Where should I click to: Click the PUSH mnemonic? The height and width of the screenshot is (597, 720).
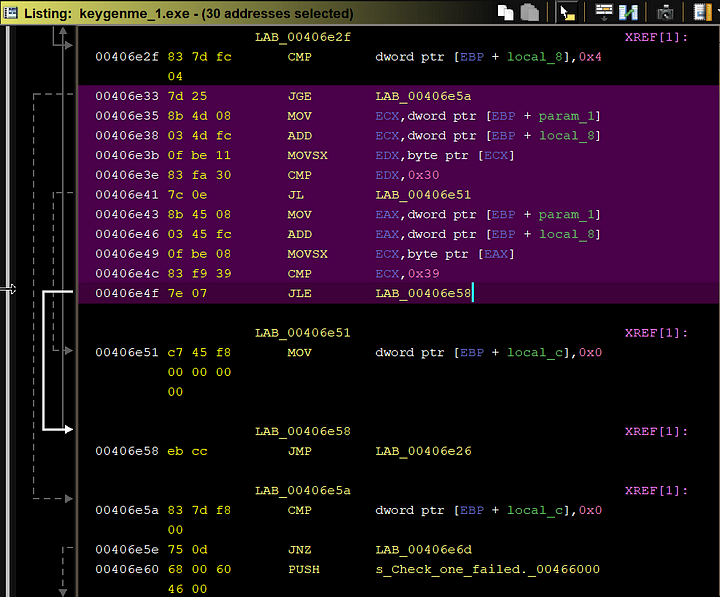point(304,569)
